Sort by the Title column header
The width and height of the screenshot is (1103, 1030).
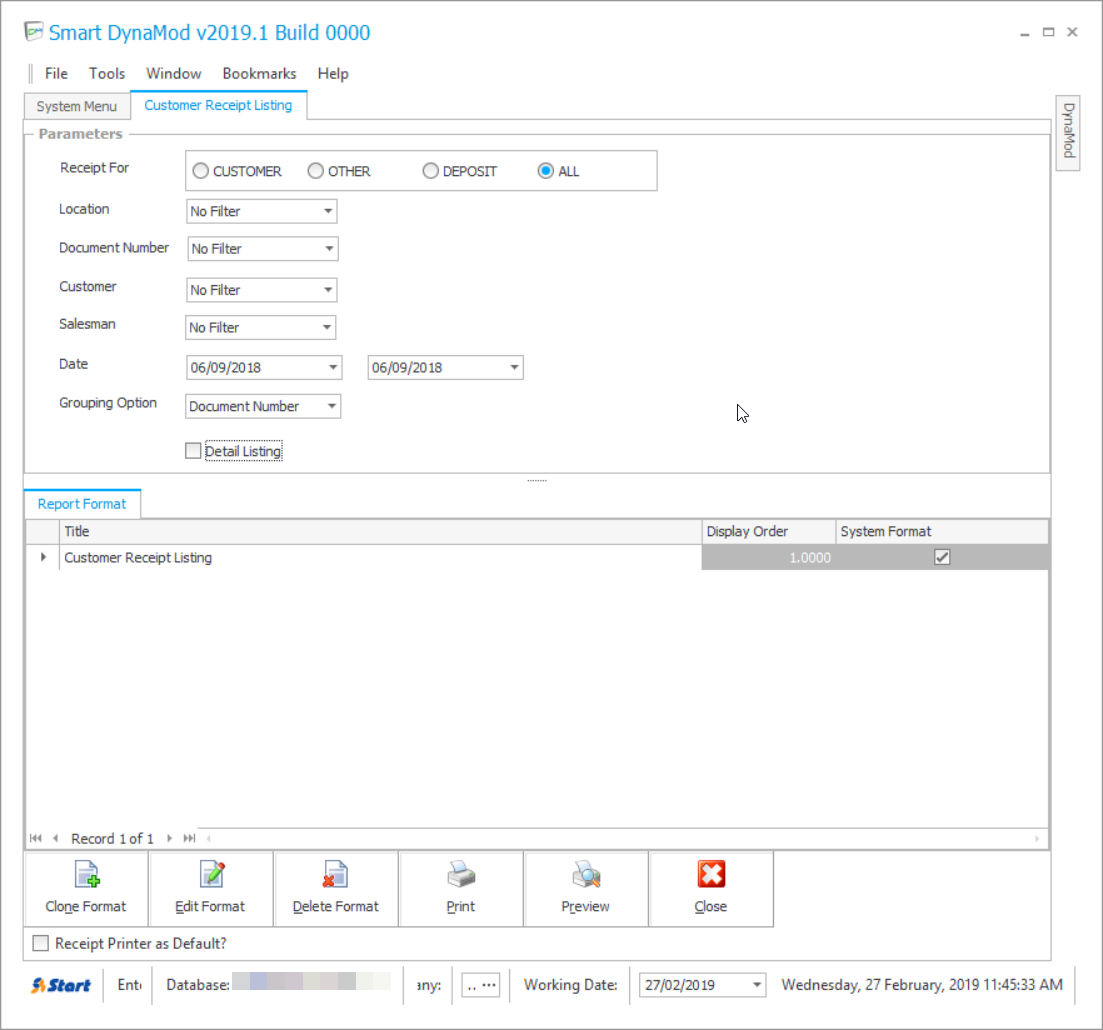(381, 531)
